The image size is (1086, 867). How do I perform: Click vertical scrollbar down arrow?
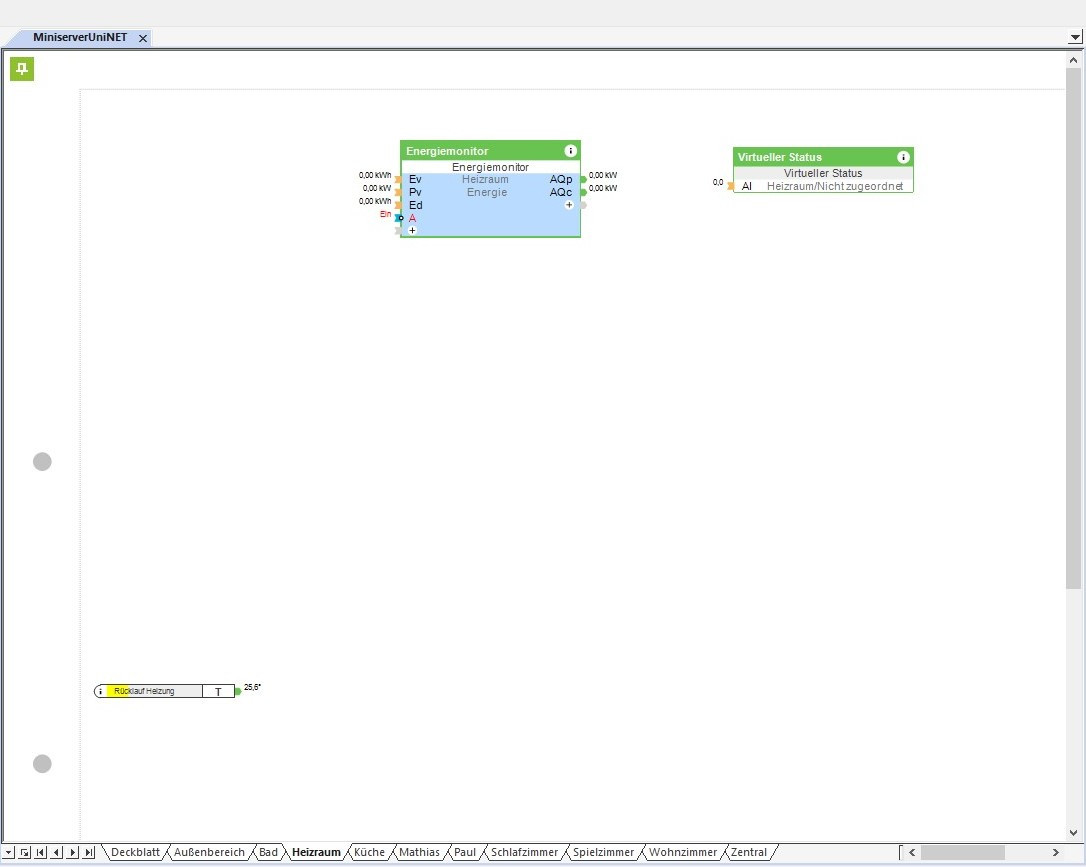(x=1074, y=833)
